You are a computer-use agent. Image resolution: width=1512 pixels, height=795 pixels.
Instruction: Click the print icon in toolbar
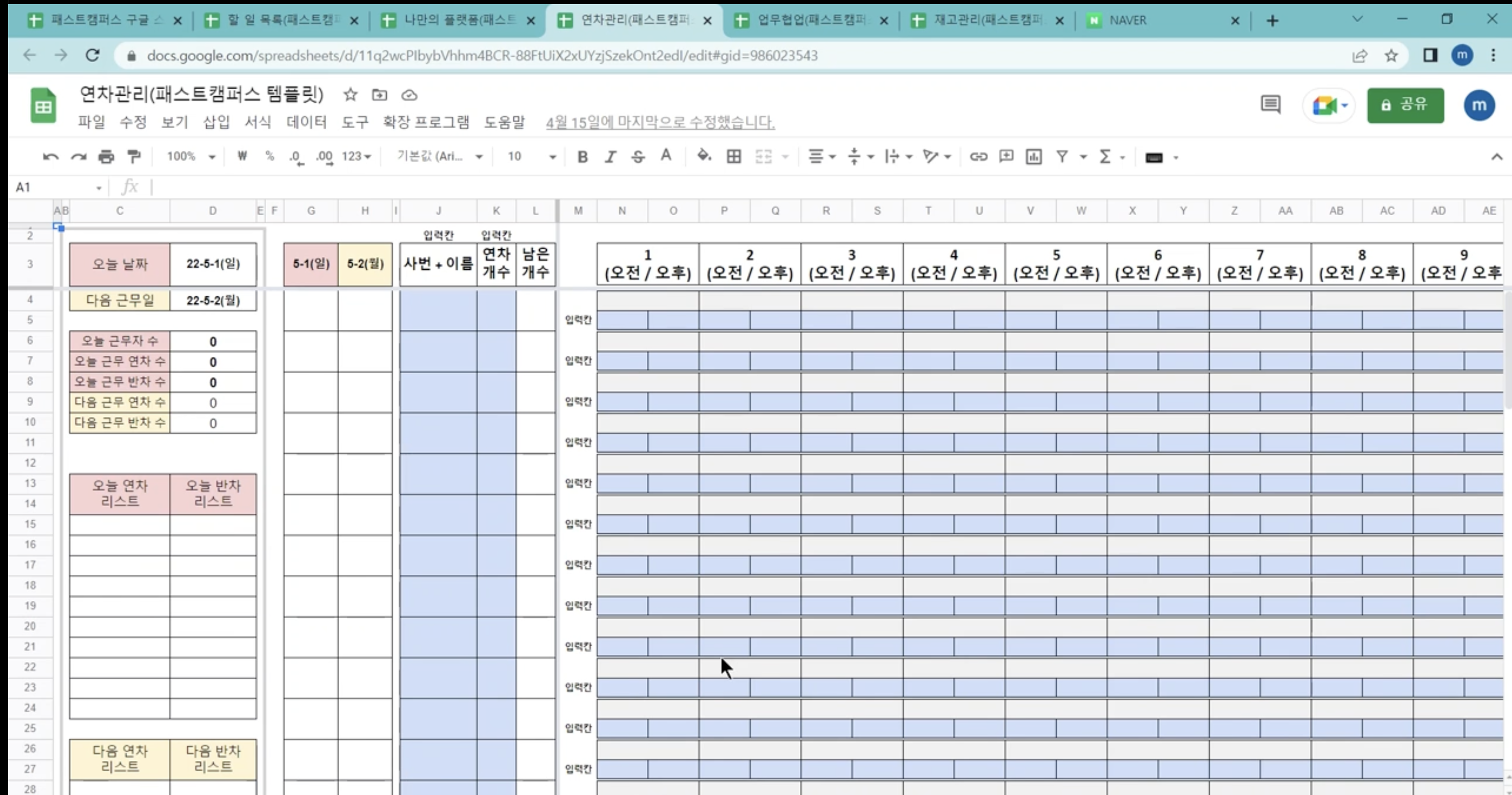(x=106, y=157)
